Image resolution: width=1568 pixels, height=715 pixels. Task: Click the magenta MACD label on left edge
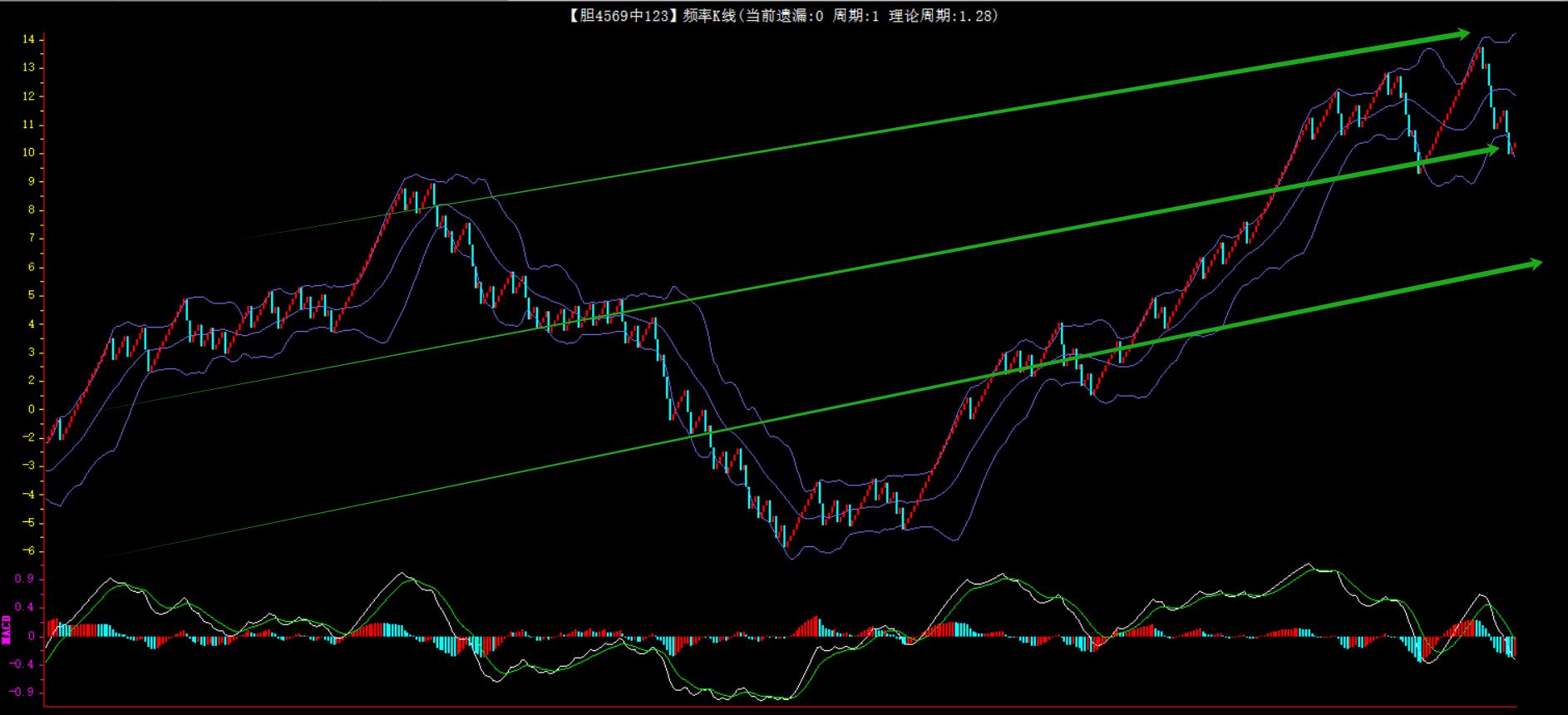7,629
